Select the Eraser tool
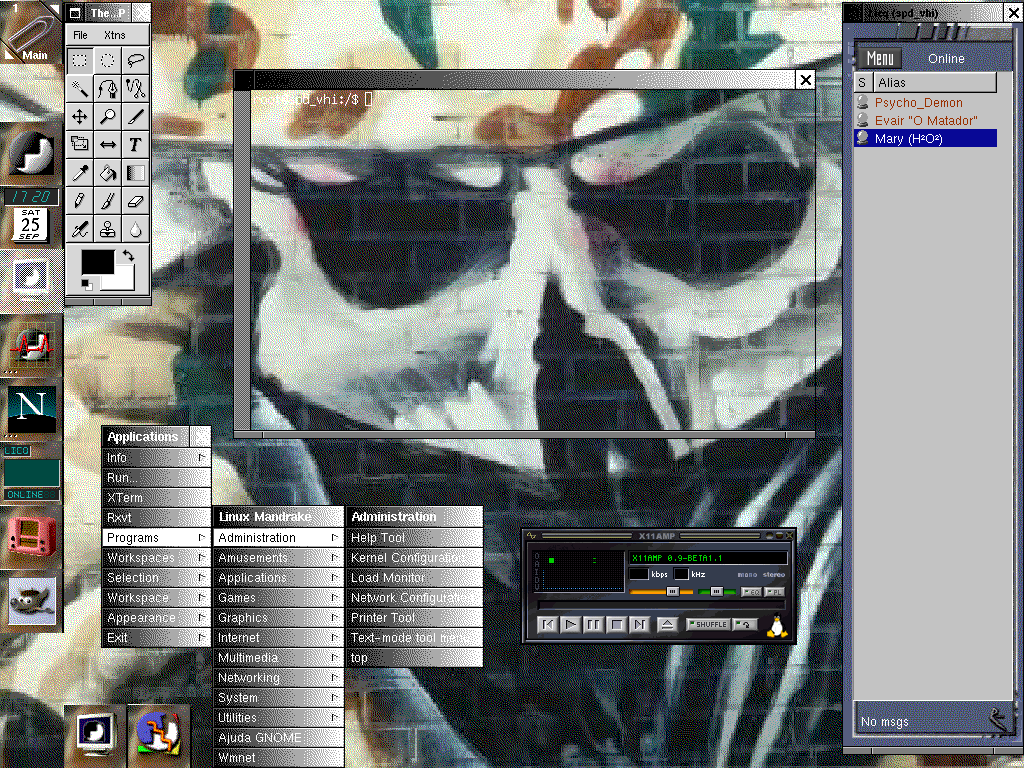Image resolution: width=1024 pixels, height=768 pixels. click(136, 201)
